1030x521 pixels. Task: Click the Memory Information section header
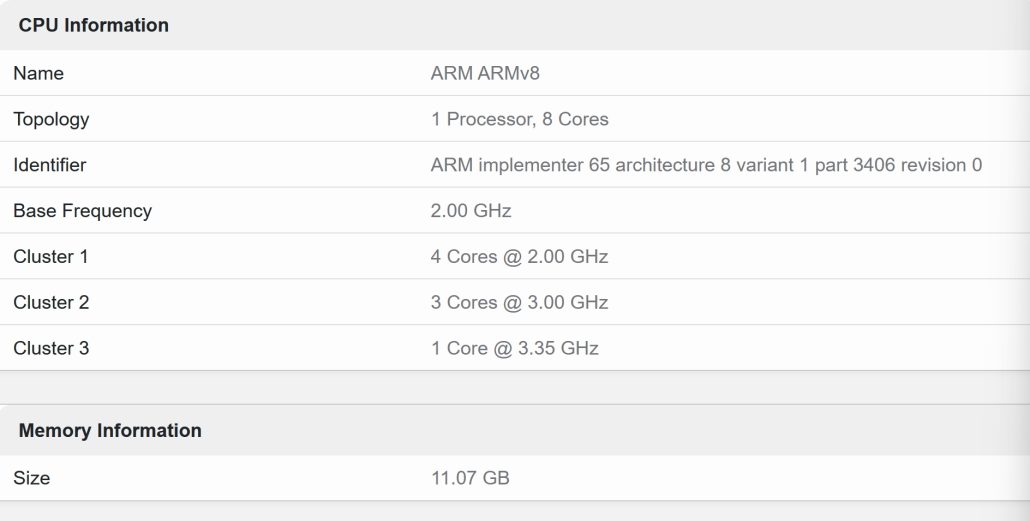point(110,431)
